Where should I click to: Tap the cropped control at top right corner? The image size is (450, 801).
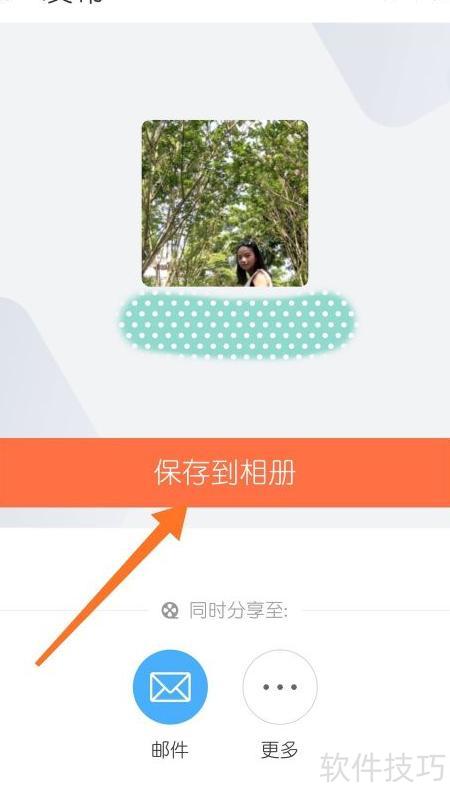pos(416,1)
